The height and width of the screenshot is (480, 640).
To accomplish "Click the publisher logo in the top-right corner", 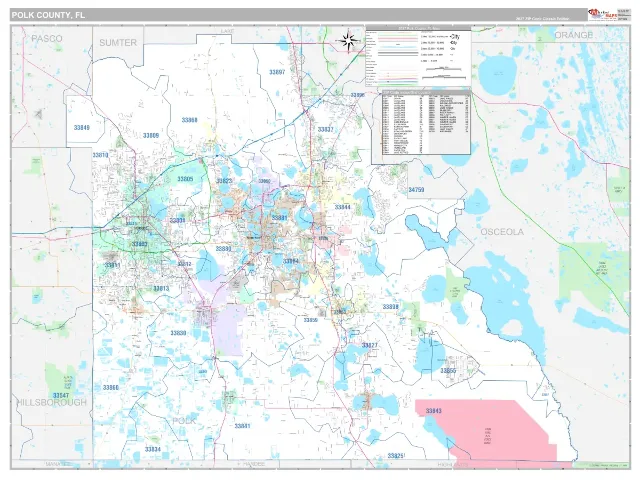I will 602,14.
